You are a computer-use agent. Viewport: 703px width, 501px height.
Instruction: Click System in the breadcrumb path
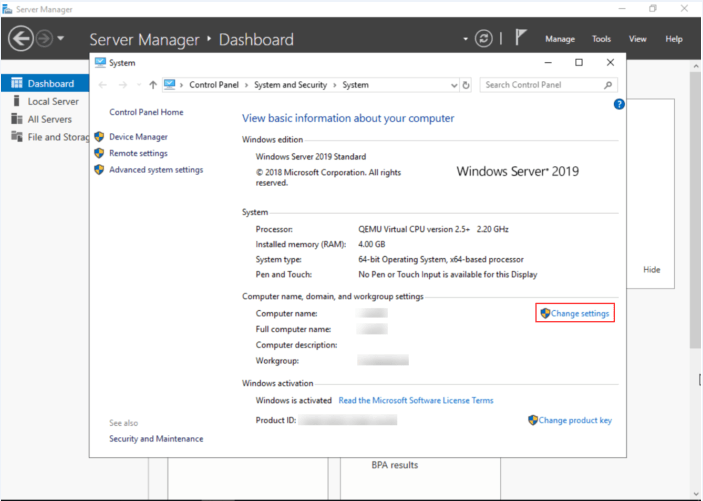[x=356, y=85]
